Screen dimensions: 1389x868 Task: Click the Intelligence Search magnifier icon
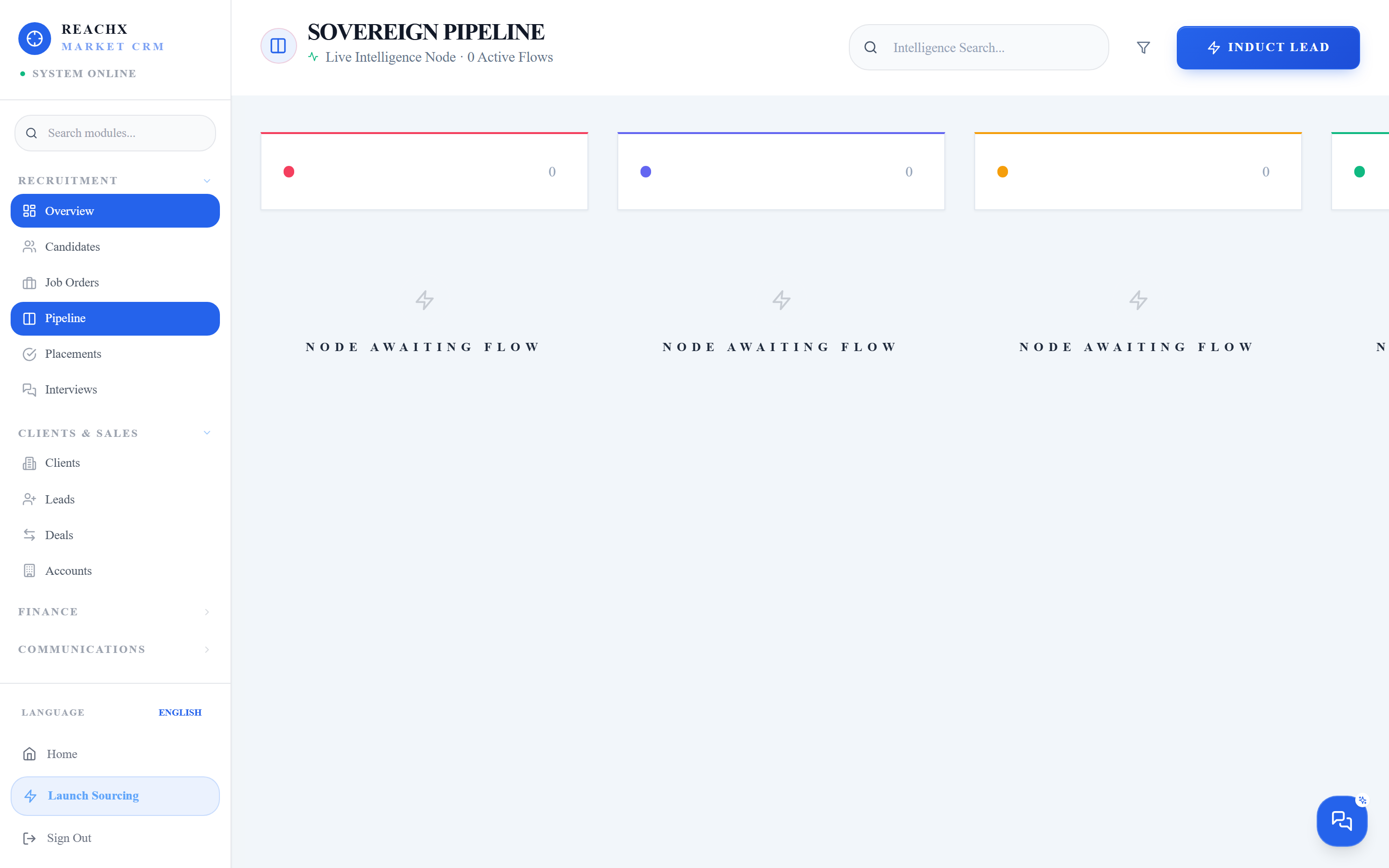pos(870,48)
